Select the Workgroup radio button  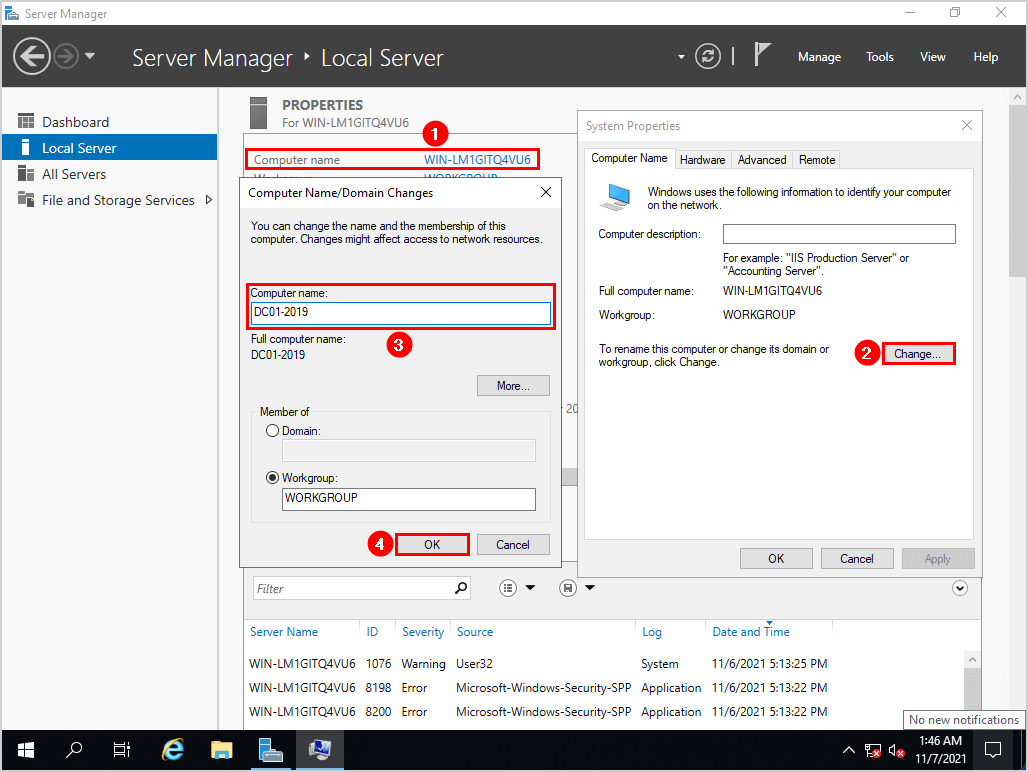click(272, 478)
